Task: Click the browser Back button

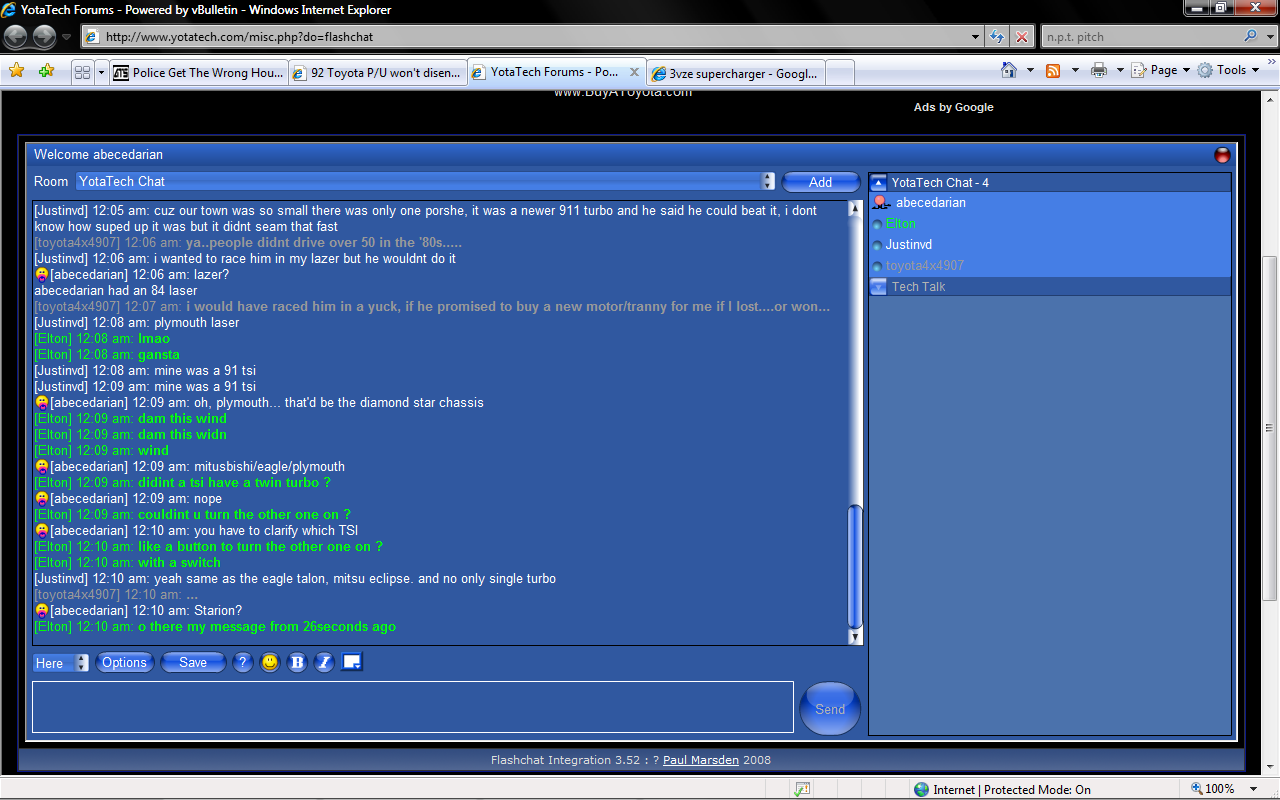Action: 16,37
